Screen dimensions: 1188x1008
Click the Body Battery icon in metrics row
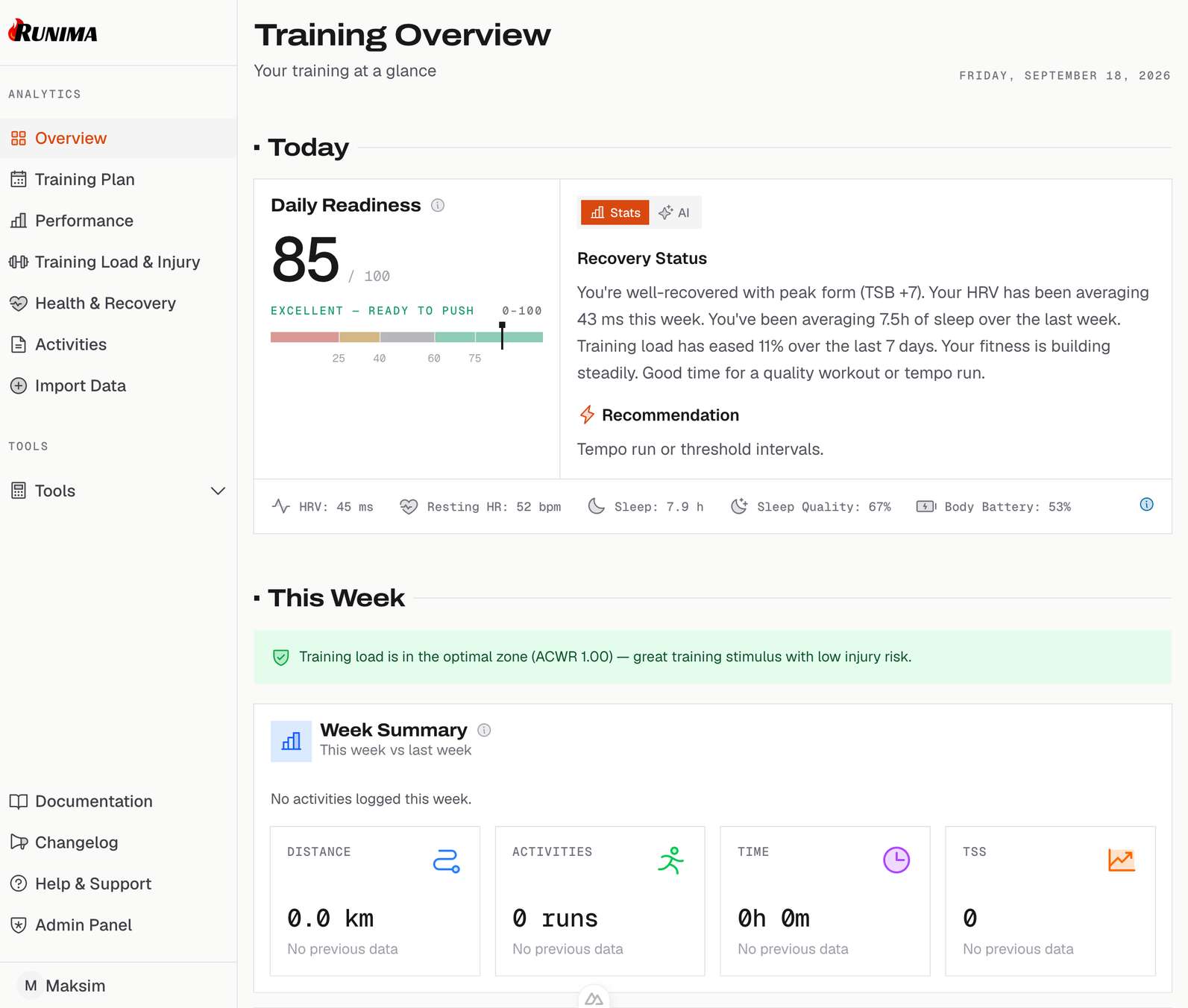tap(926, 506)
